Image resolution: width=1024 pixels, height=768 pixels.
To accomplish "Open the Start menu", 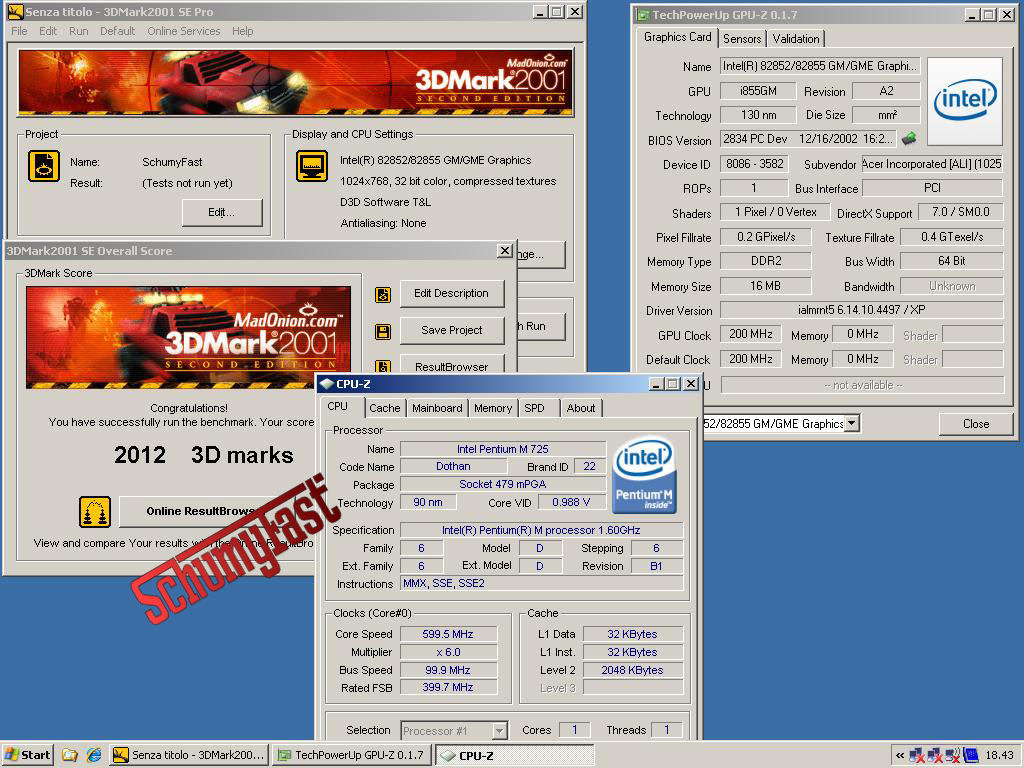I will [x=27, y=755].
